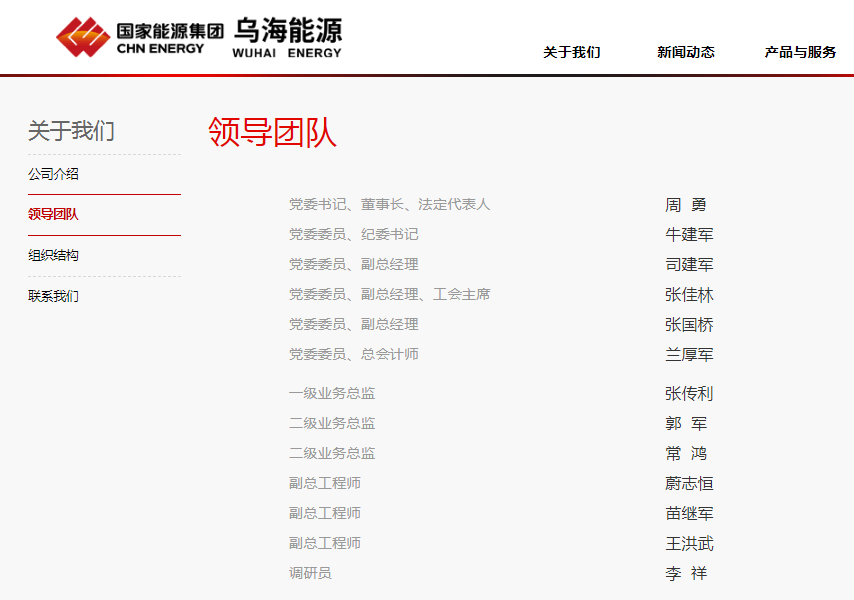Open 组织结构 from the sidebar
Screen dimensions: 854x600
(50, 255)
